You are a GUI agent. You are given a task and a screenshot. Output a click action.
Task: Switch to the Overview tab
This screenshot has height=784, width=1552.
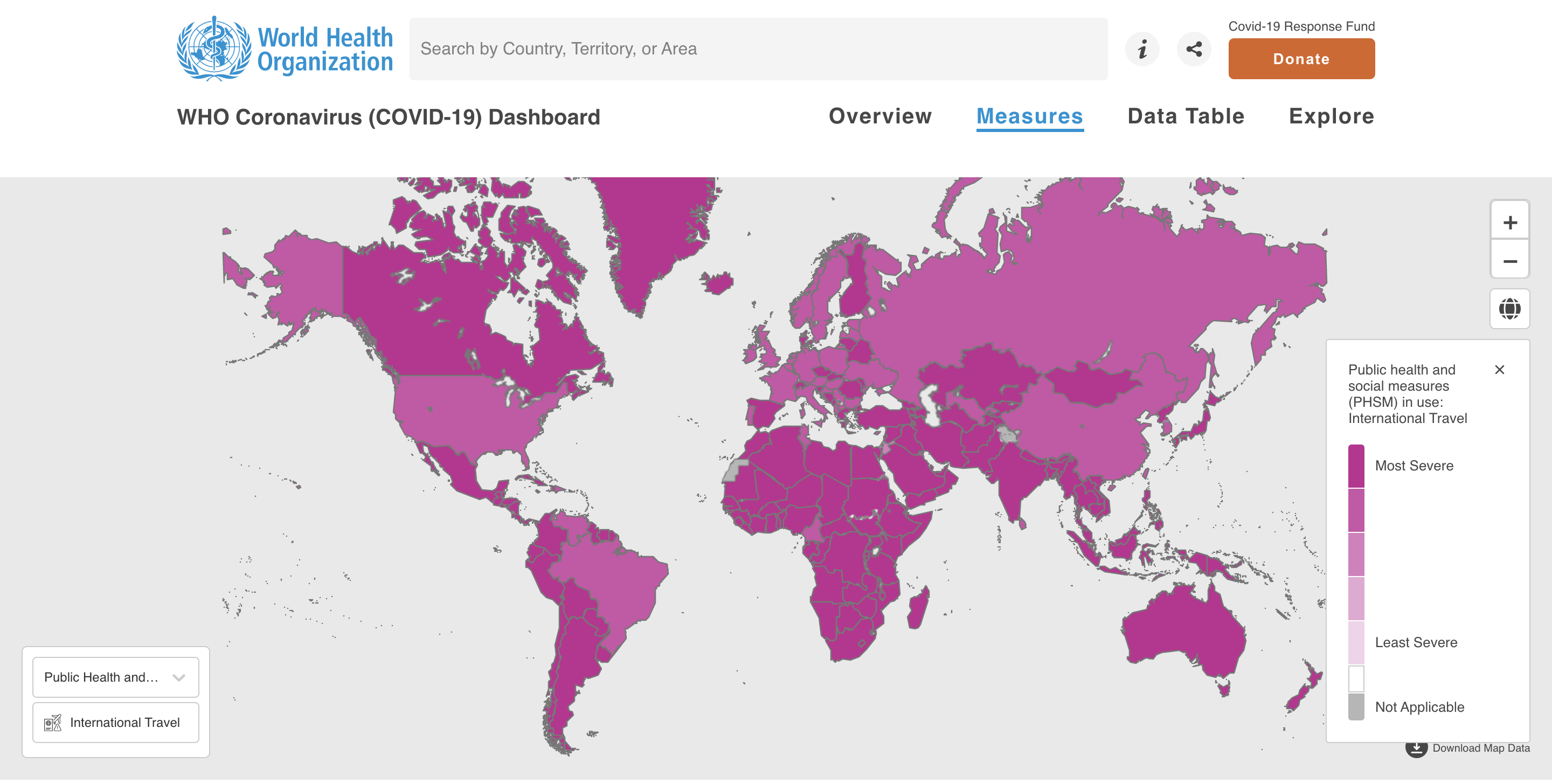click(x=879, y=116)
